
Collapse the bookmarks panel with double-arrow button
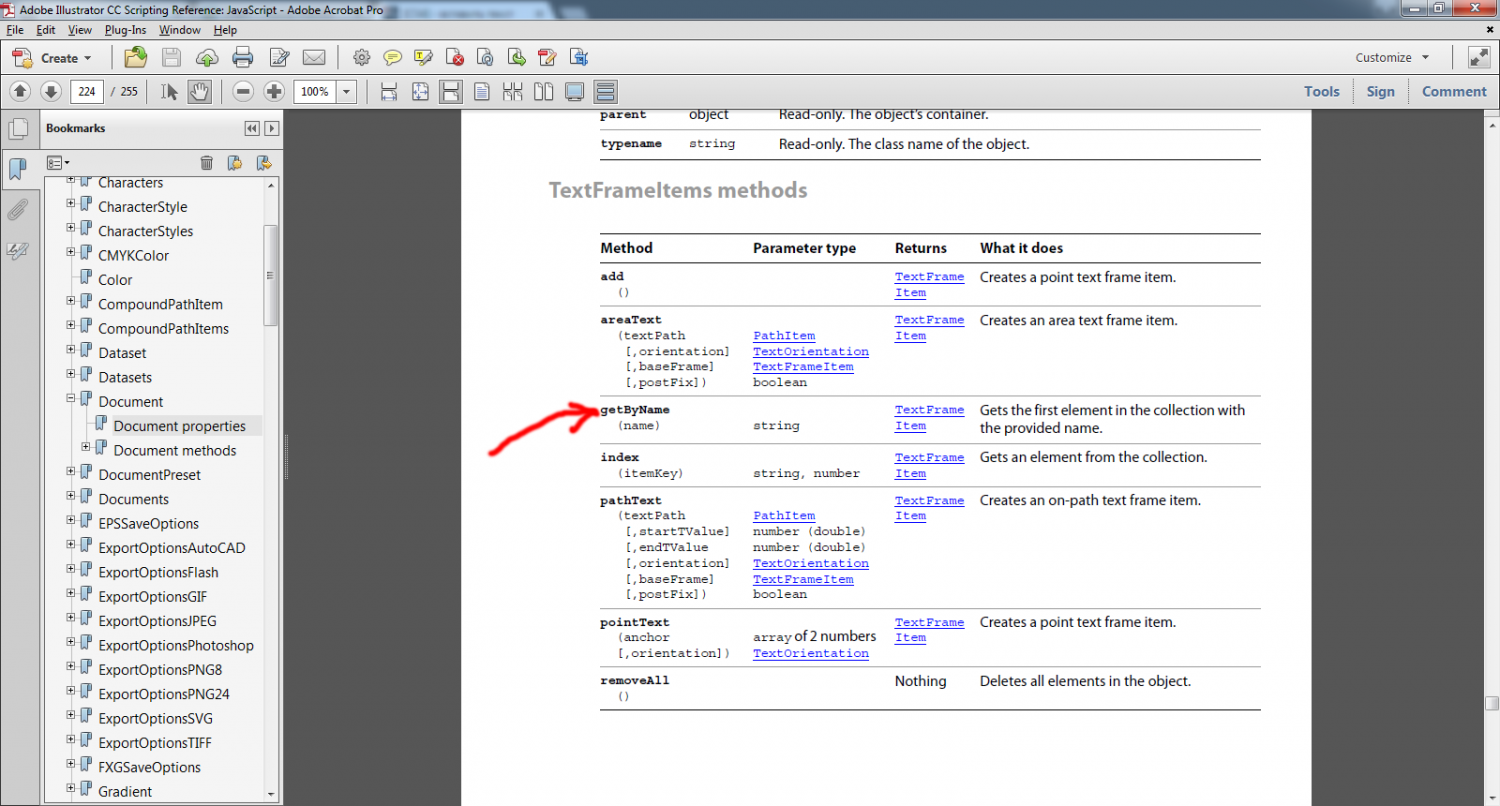pos(252,128)
